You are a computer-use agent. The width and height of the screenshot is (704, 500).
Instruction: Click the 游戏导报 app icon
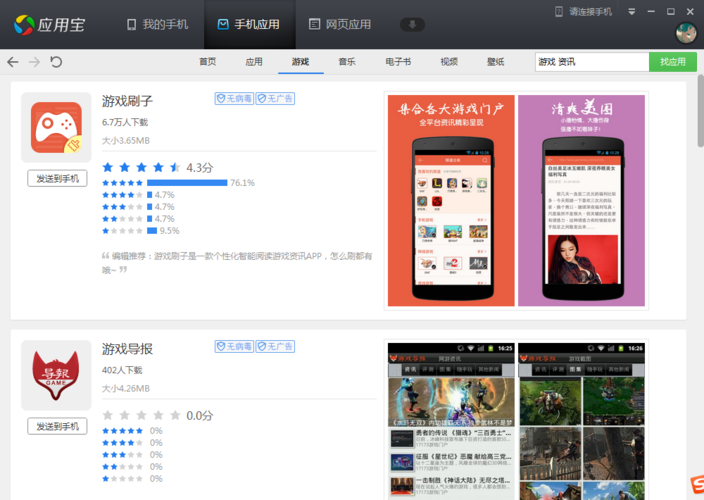(56, 374)
